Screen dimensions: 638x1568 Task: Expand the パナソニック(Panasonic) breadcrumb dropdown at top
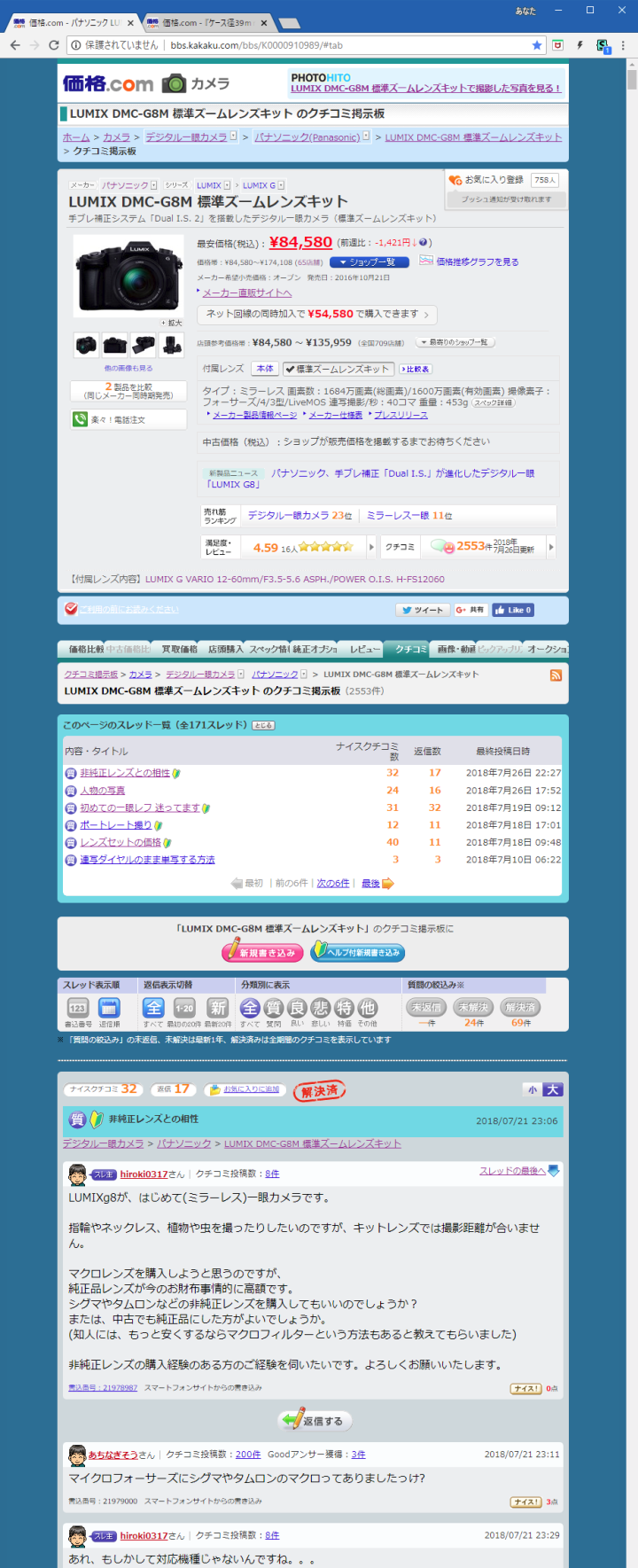point(367,137)
